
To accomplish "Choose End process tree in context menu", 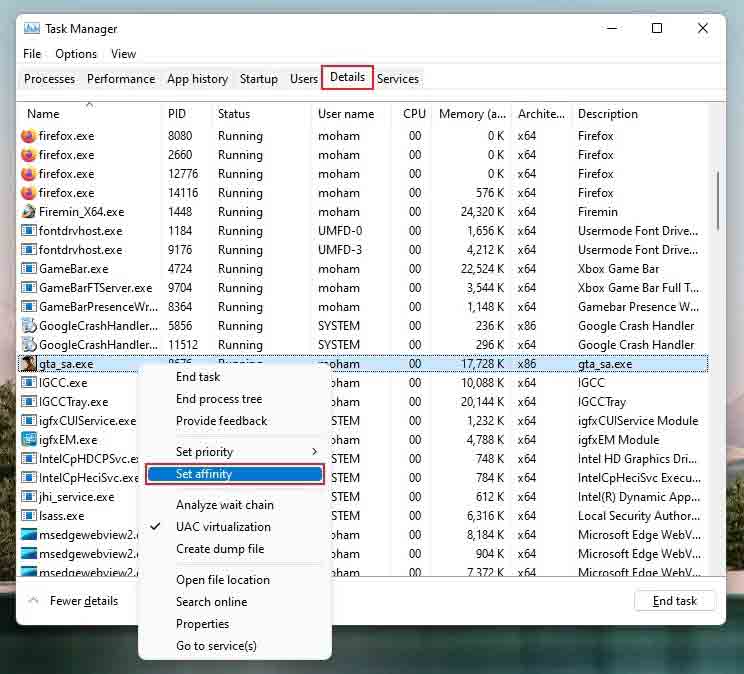I will [x=219, y=399].
